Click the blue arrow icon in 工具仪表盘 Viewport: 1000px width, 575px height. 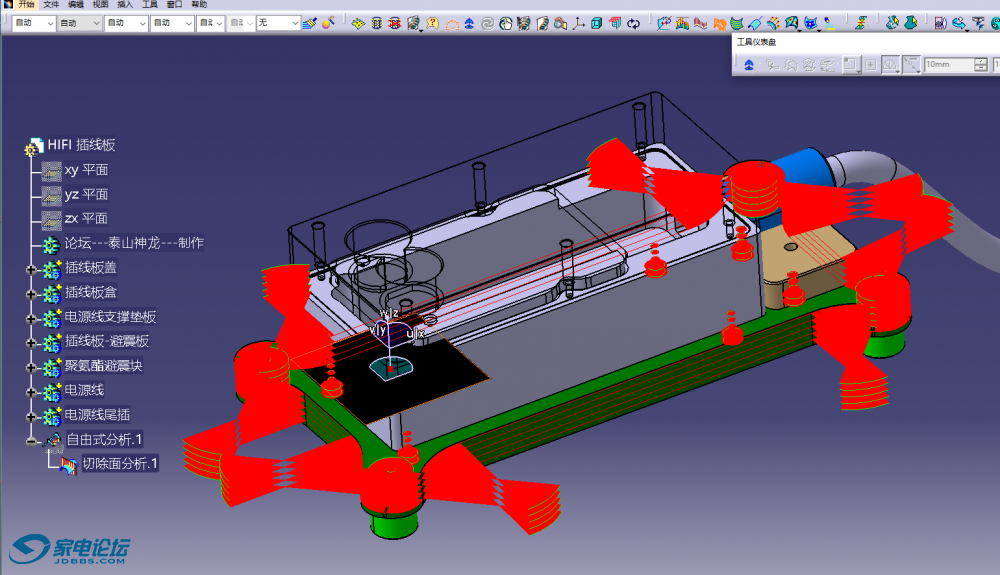(x=749, y=65)
